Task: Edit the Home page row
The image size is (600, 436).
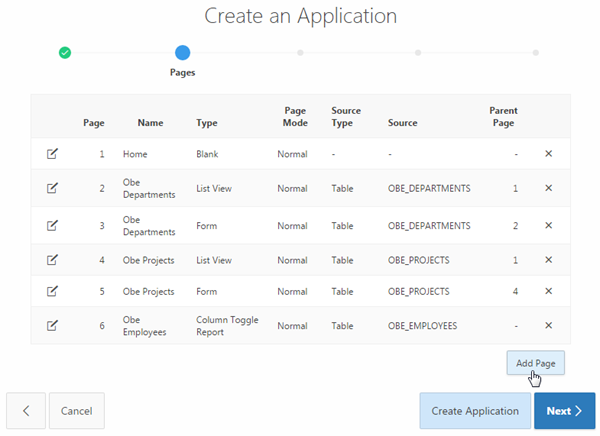Action: tap(52, 154)
